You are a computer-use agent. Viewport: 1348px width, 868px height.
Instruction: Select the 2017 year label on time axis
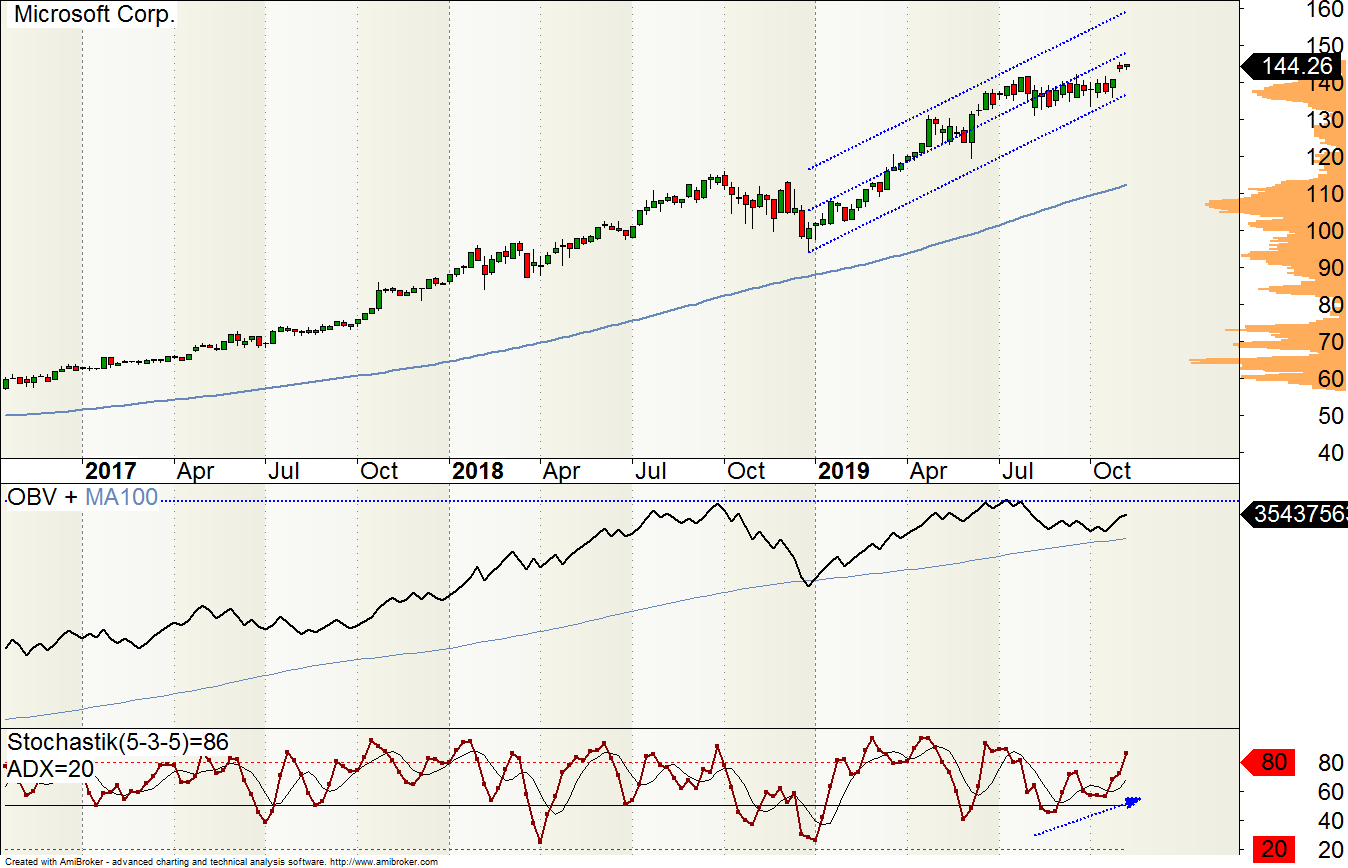[x=111, y=471]
